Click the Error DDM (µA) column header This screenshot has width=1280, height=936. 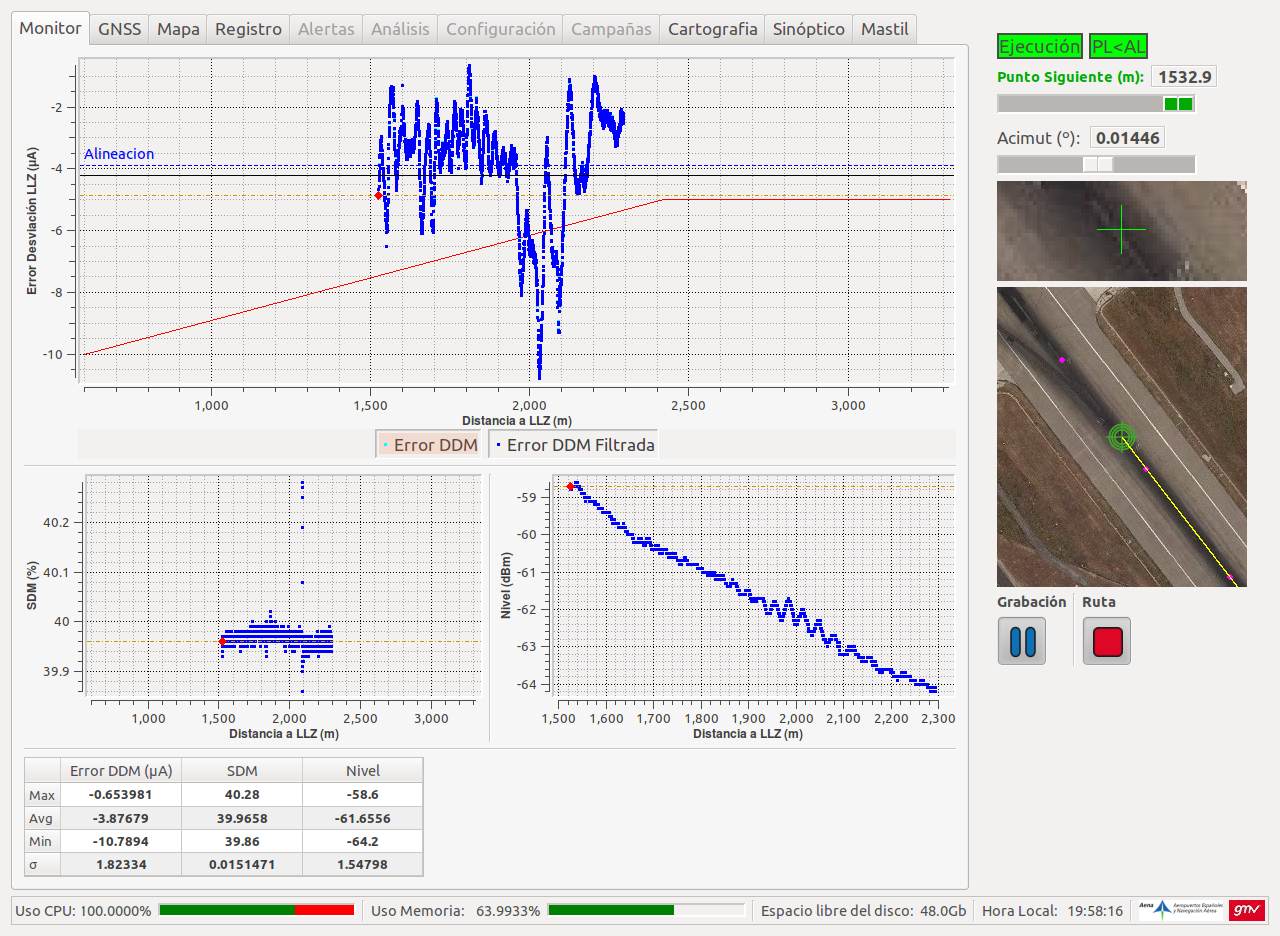click(x=121, y=770)
